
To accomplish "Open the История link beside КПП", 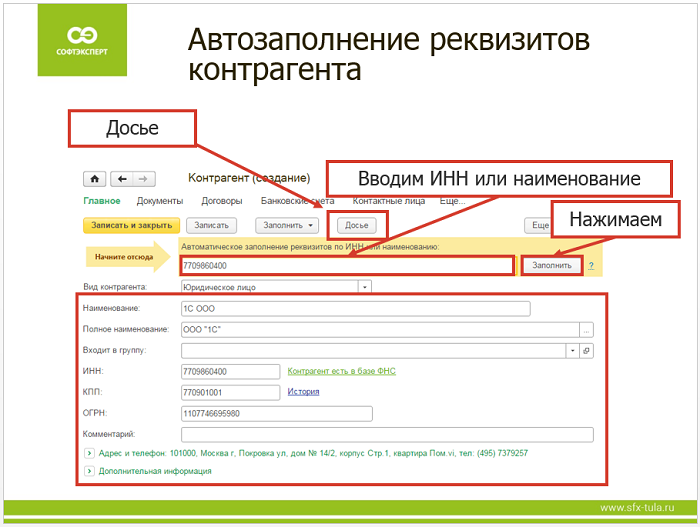I will tap(303, 392).
